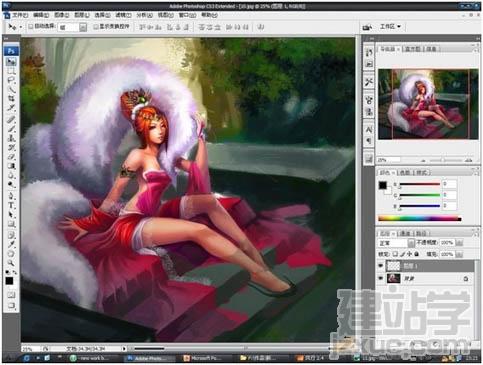
Task: Enable the 自动选择 checkbox
Action: [x=31, y=26]
